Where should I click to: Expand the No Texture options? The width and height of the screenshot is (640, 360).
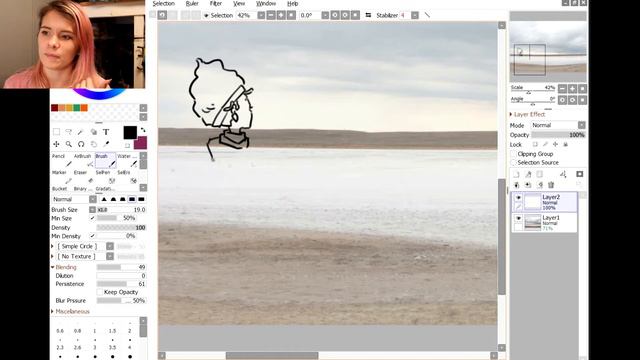click(x=53, y=256)
